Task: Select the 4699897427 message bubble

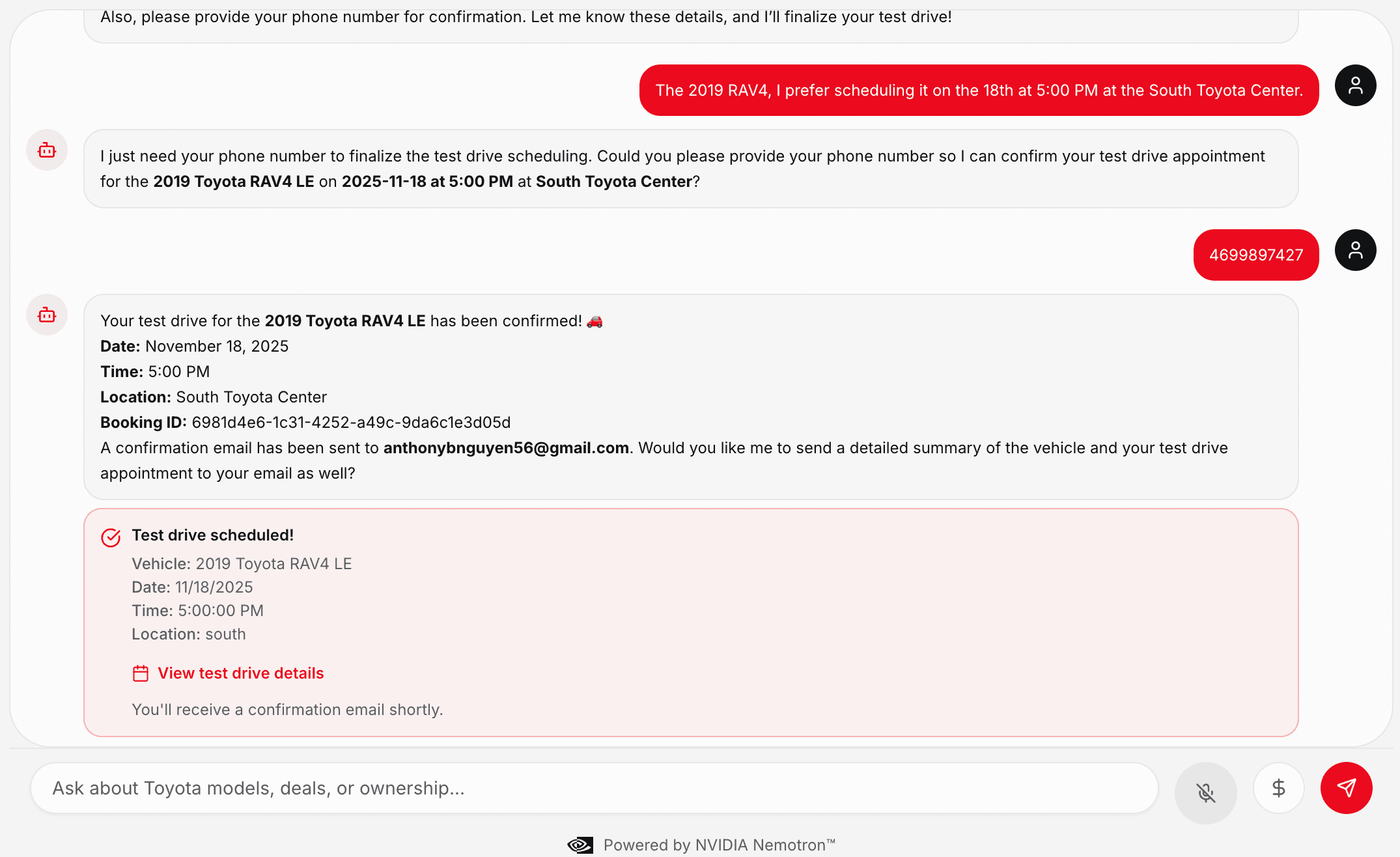Action: coord(1256,255)
